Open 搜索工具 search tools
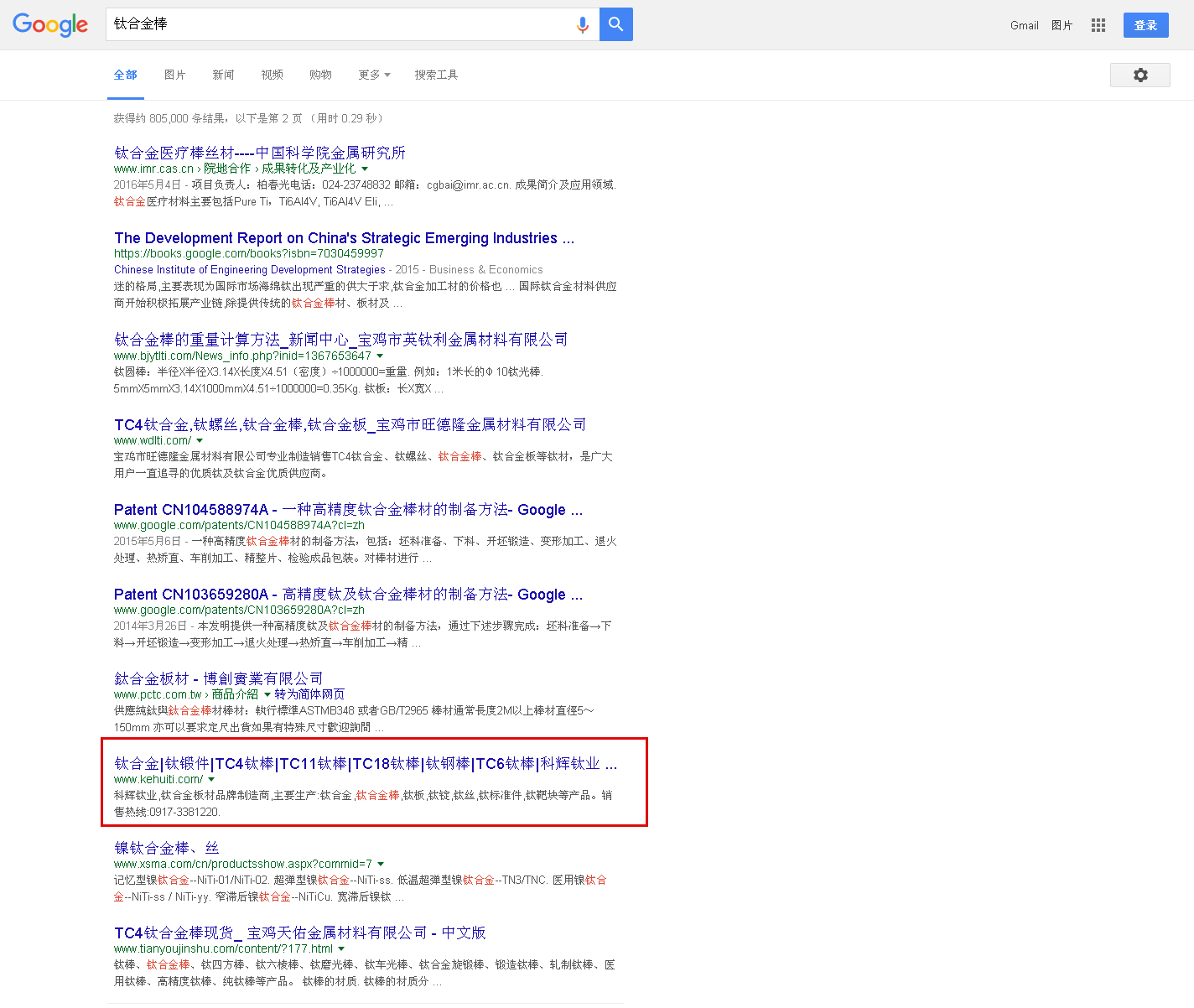This screenshot has height=1008, width=1194. 436,75
